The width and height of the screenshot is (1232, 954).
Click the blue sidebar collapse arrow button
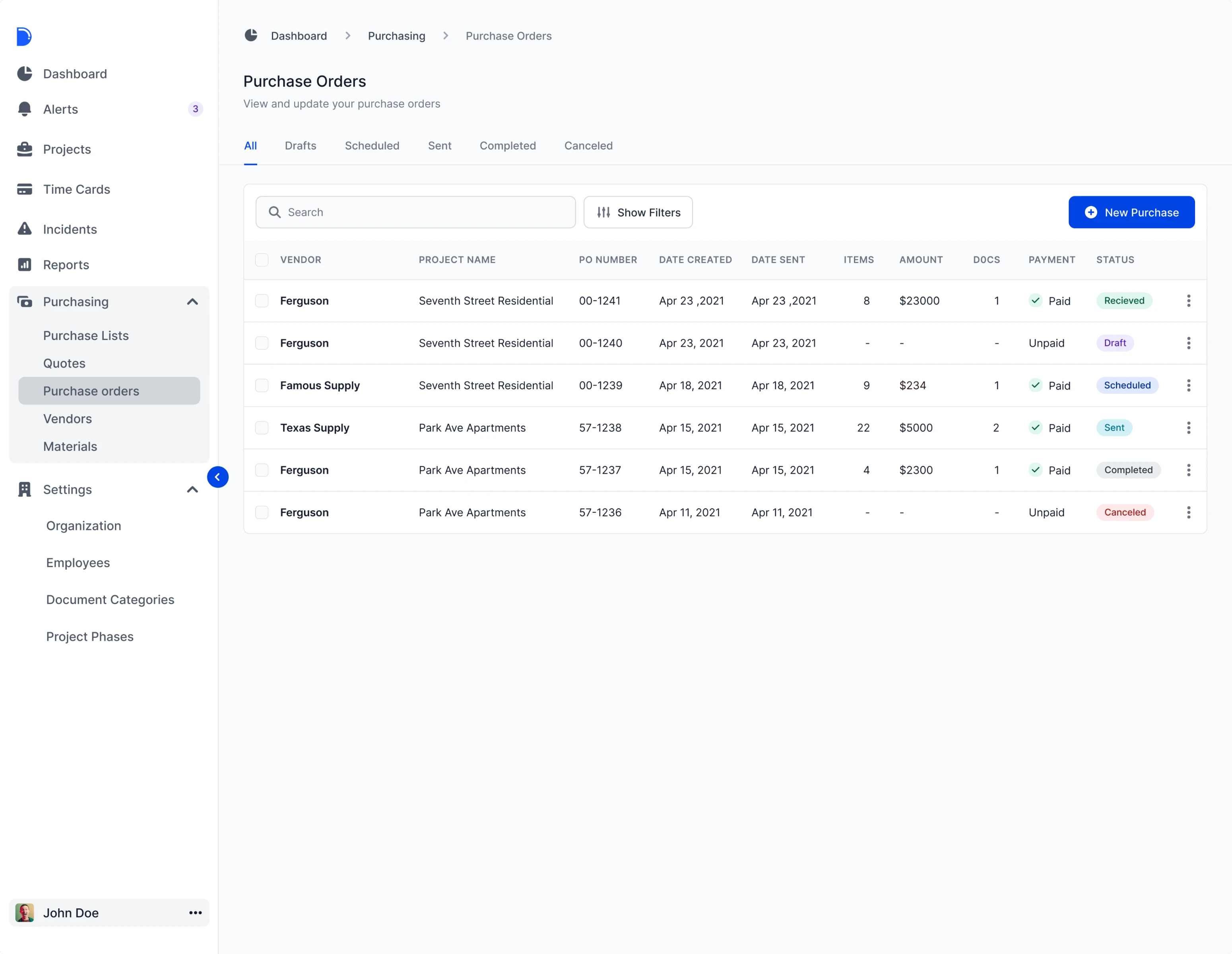(x=218, y=477)
